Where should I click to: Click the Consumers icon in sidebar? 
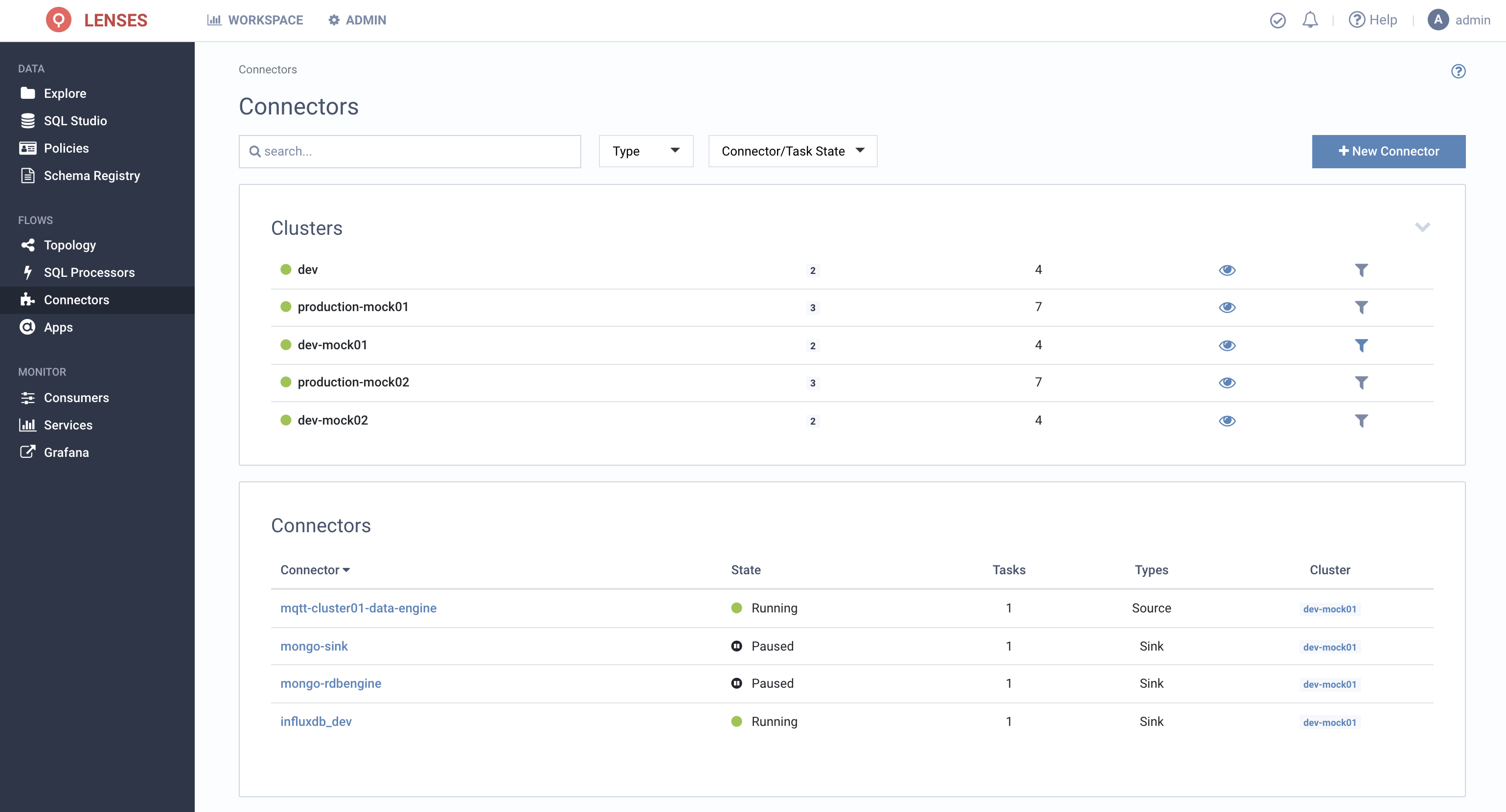click(x=28, y=397)
